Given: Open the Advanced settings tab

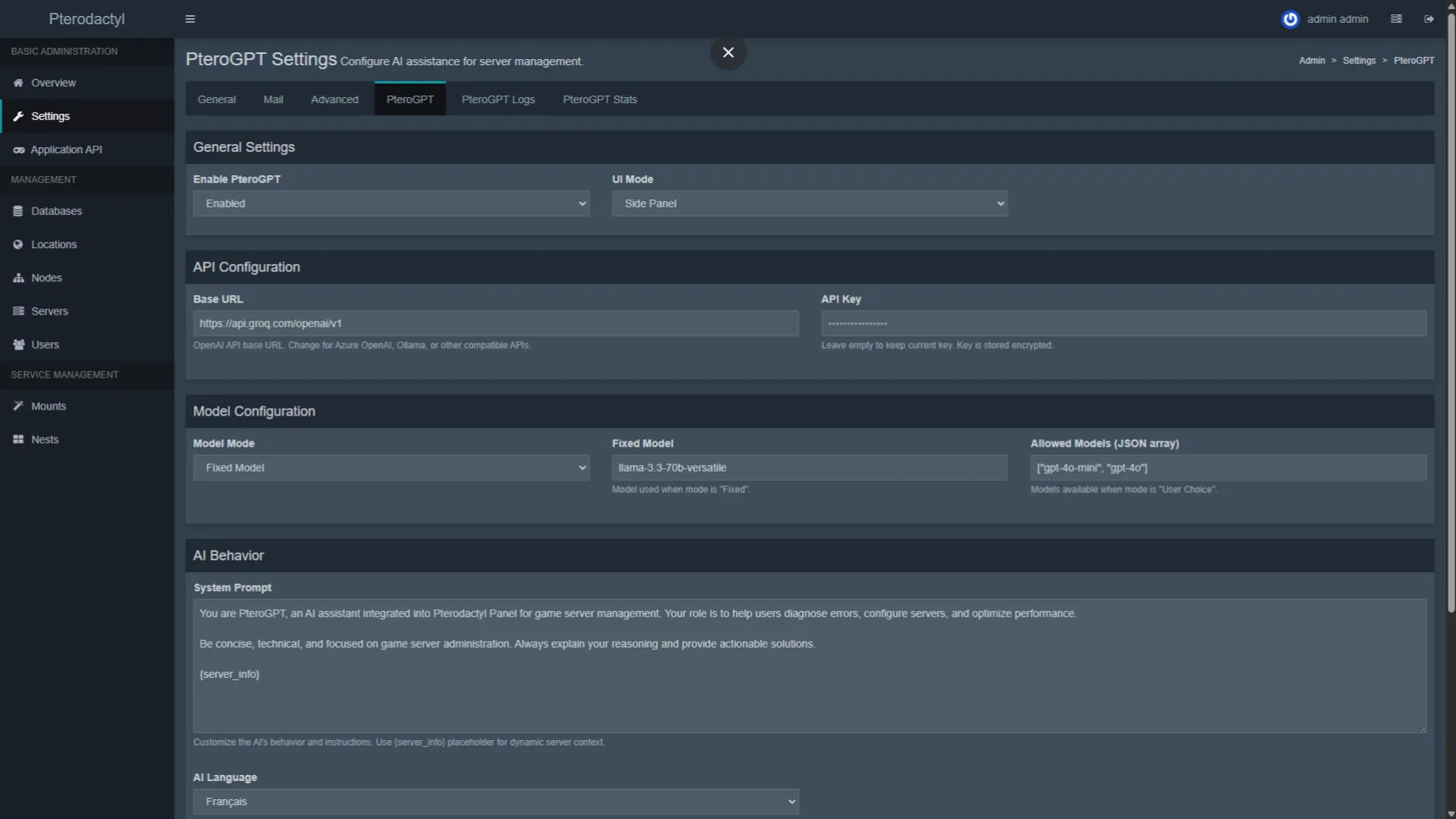Looking at the screenshot, I should point(334,99).
